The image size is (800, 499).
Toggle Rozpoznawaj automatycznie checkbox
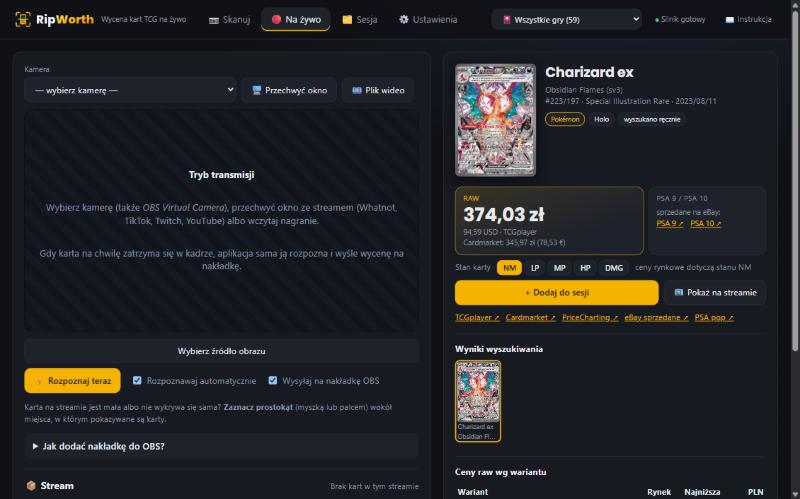pos(137,380)
